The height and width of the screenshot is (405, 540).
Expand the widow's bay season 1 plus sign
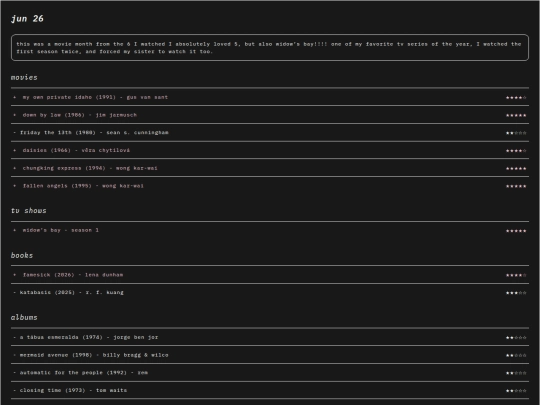coord(14,230)
